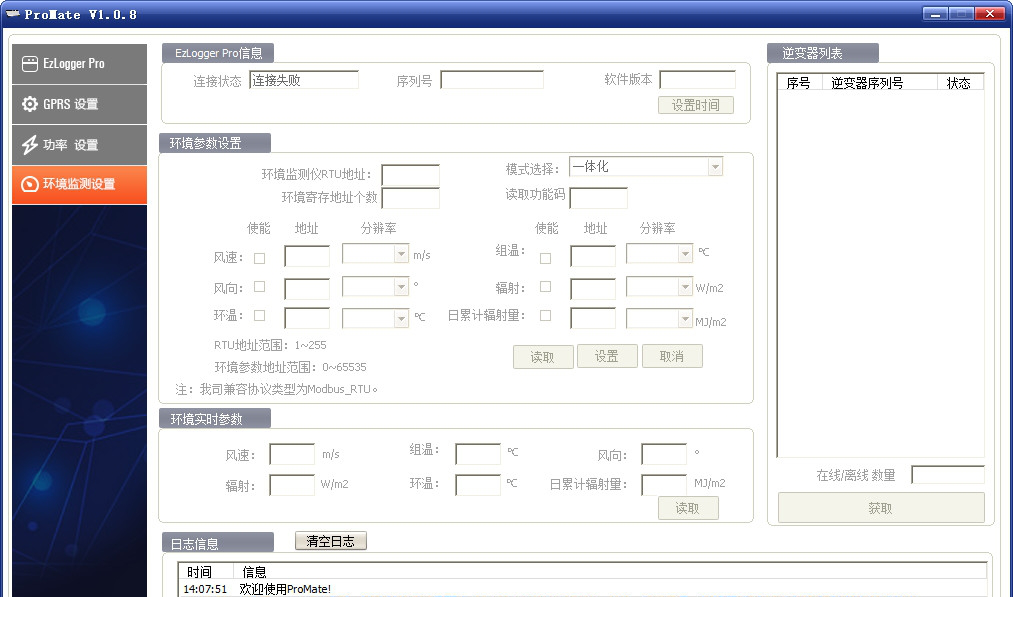
Task: Click 读取 in 环境参数设置 section
Action: coord(543,356)
